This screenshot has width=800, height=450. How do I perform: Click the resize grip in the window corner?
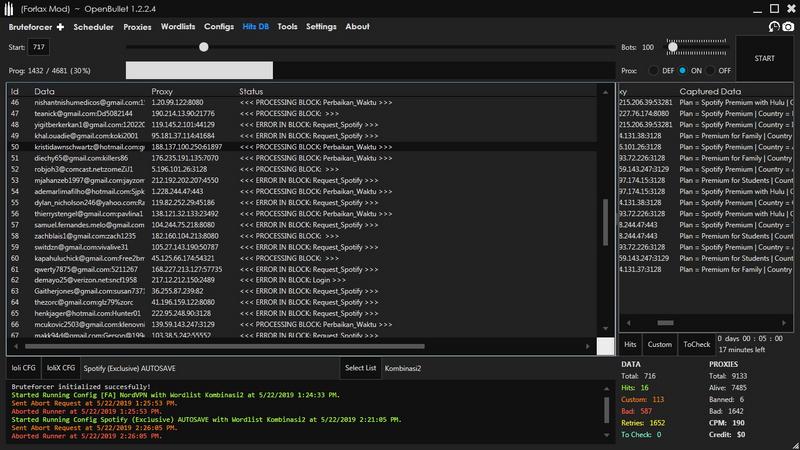coord(795,445)
